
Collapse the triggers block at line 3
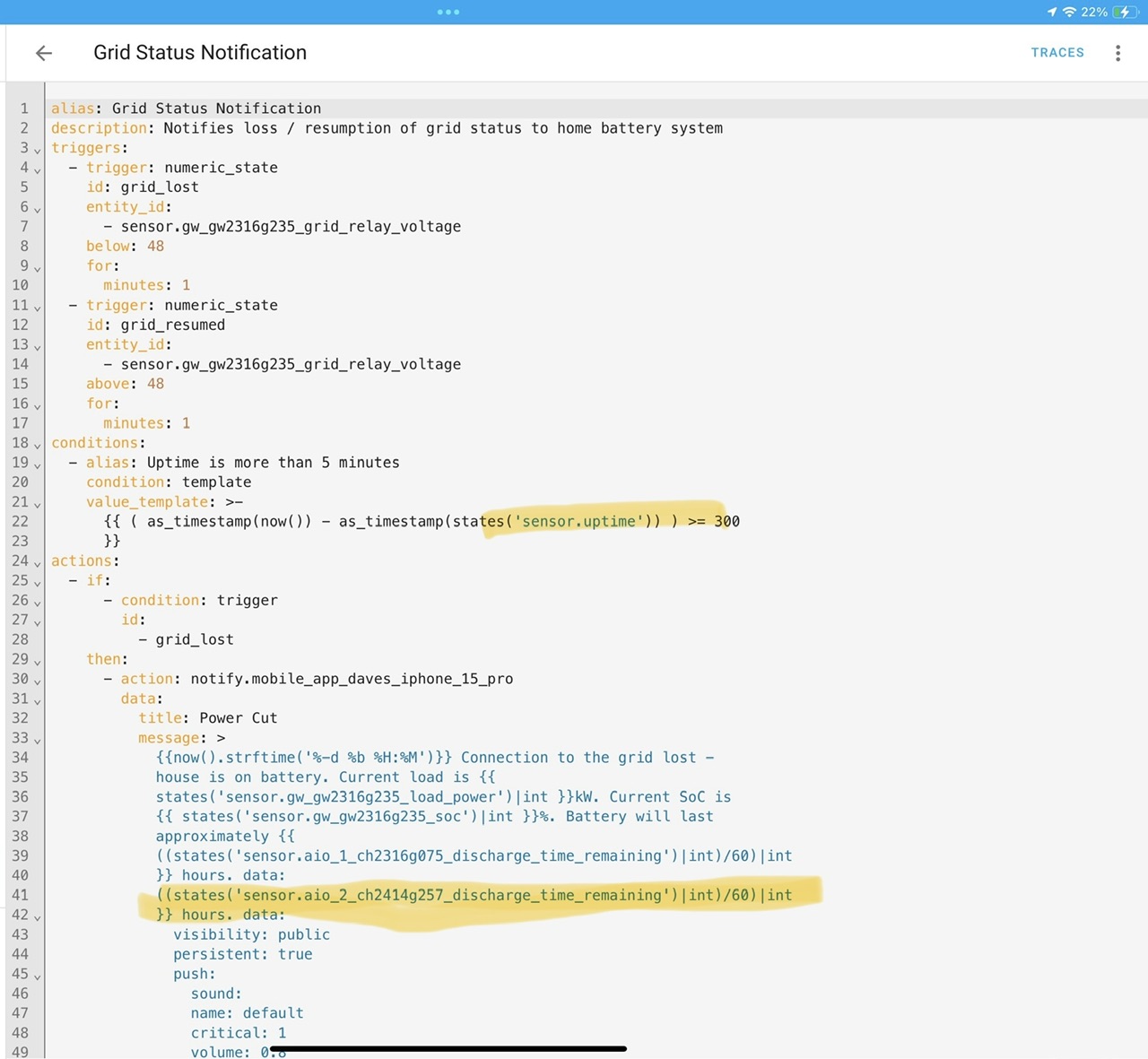point(38,150)
